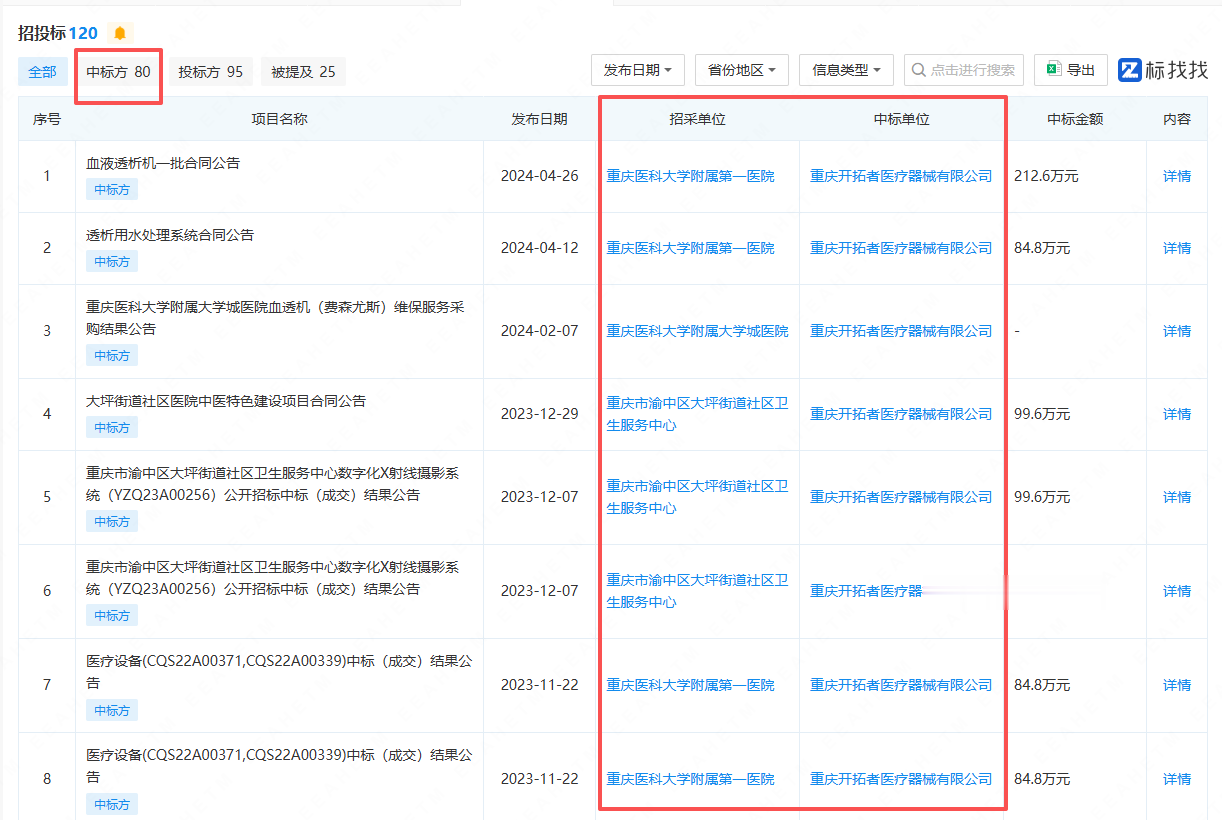
Task: Click project title 血液透析机一批合同公告
Action: pos(163,163)
